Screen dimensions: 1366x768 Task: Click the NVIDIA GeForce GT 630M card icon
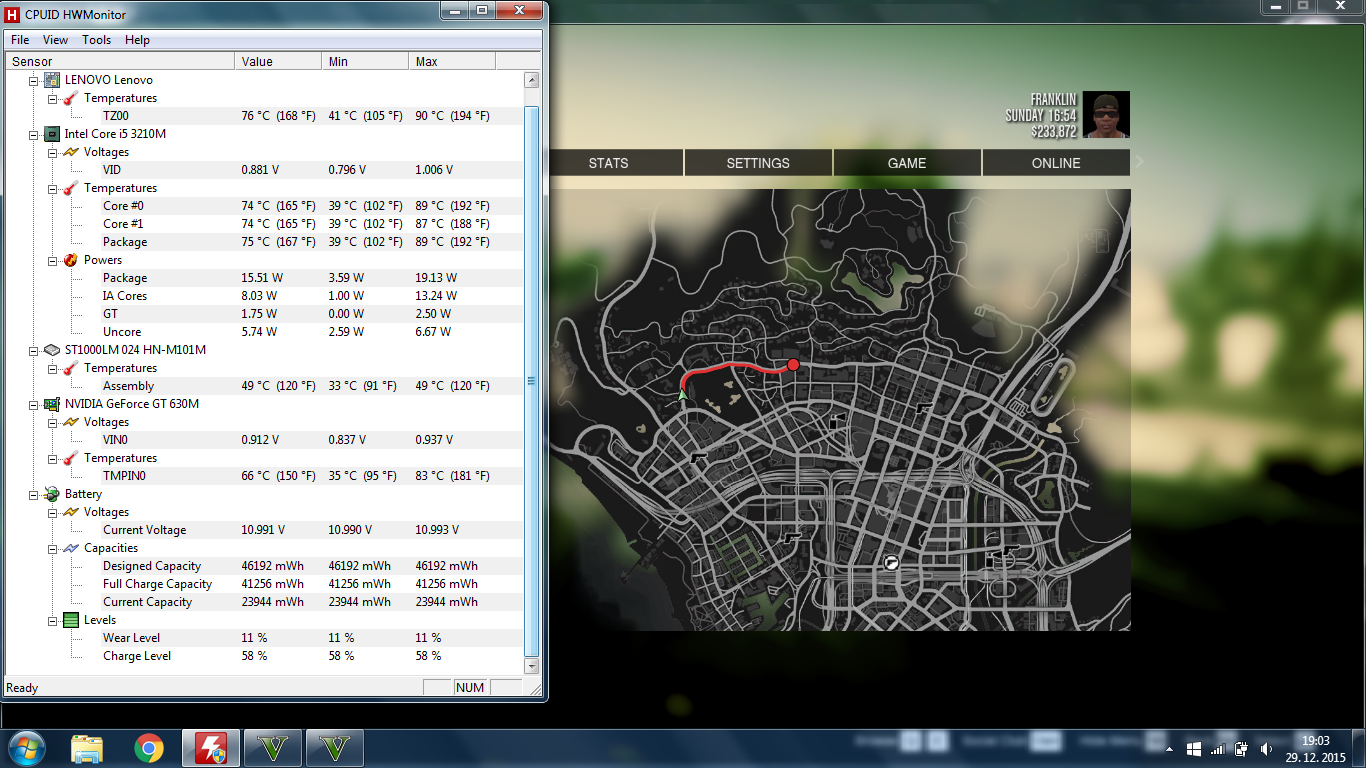click(52, 404)
